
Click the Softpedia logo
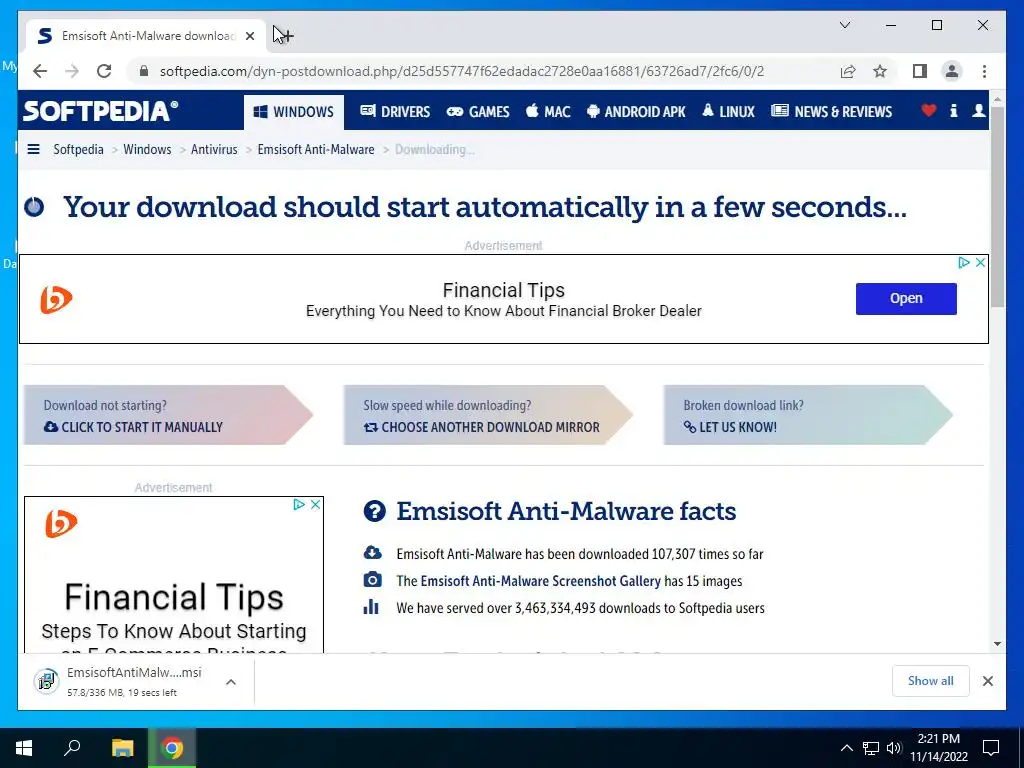[x=100, y=111]
